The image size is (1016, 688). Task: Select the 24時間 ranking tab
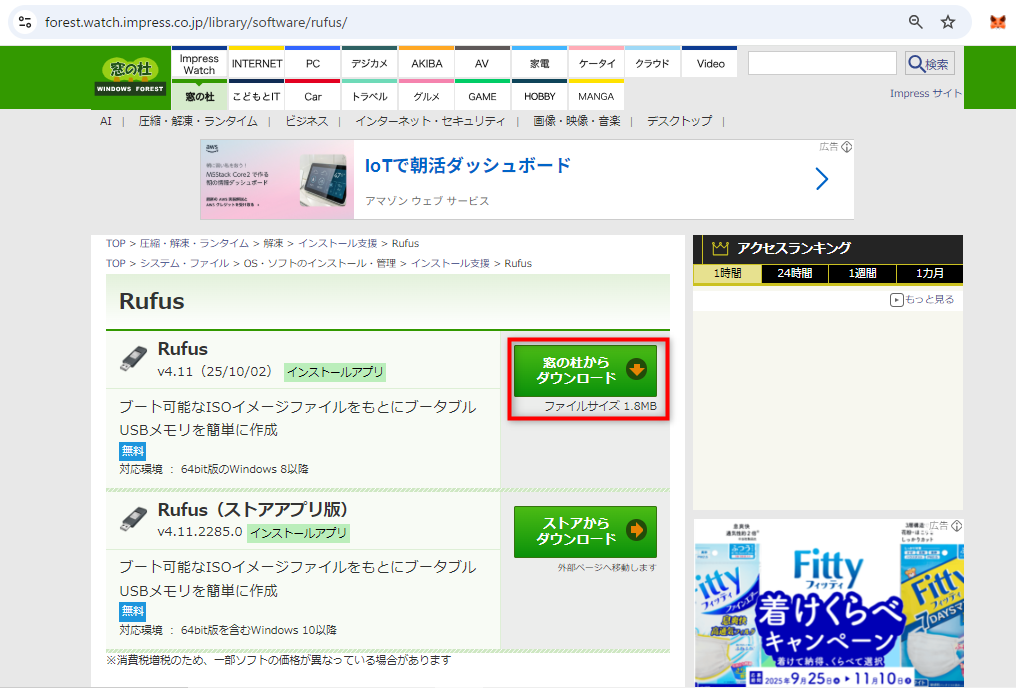pyautogui.click(x=794, y=274)
